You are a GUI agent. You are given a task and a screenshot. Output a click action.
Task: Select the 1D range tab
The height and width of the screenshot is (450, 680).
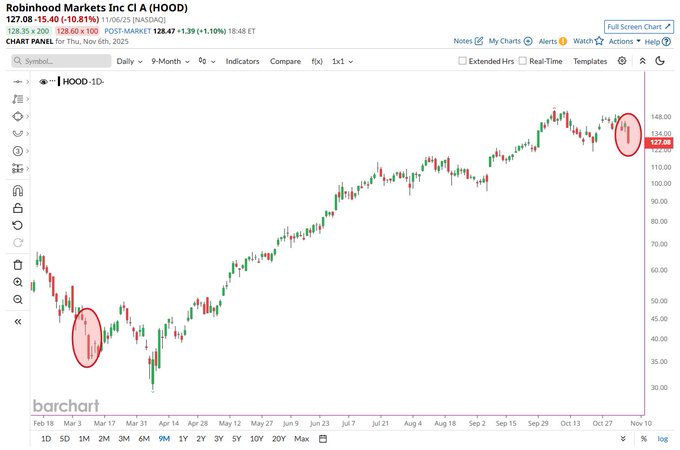tap(46, 439)
